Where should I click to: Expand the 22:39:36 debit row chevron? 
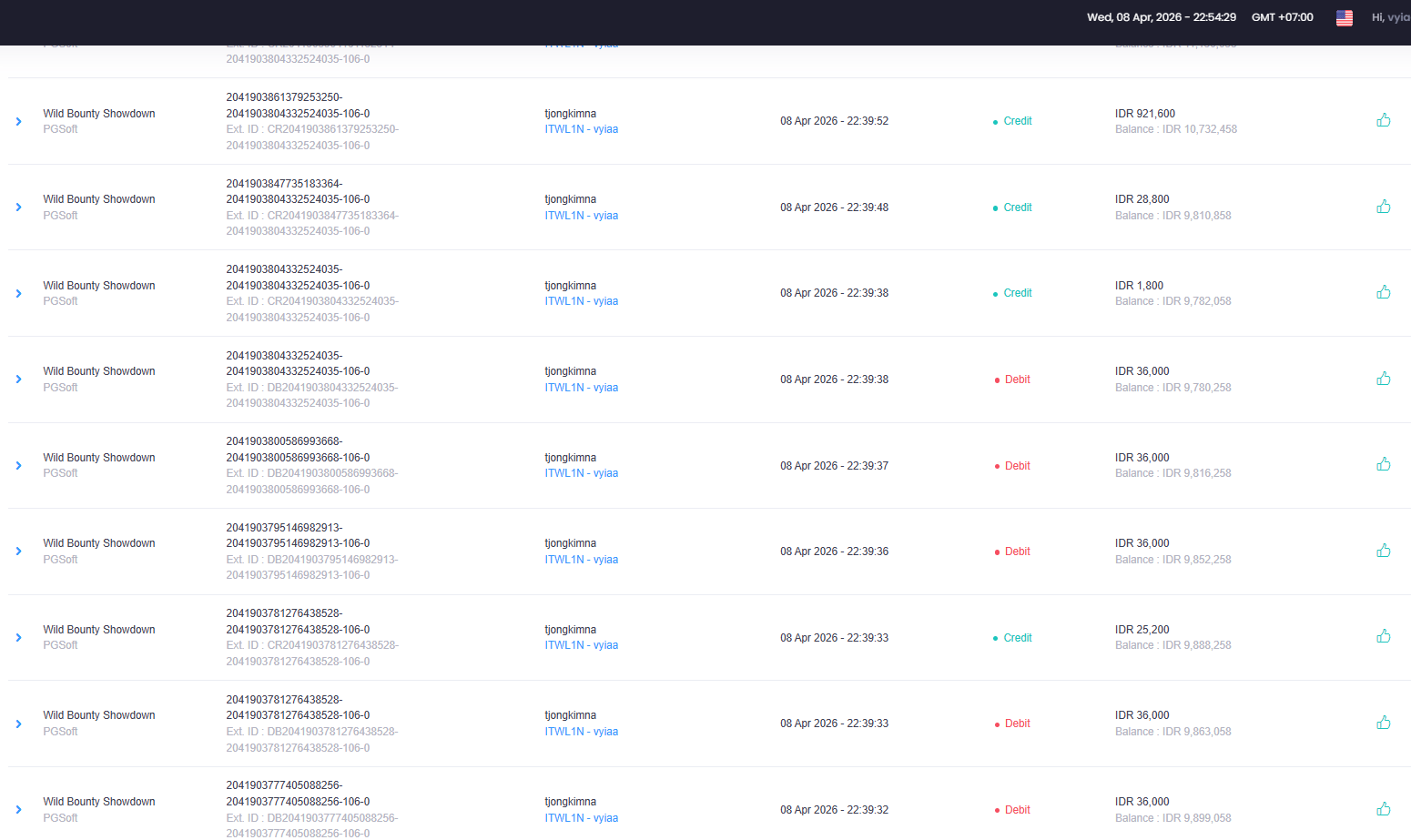click(x=18, y=552)
